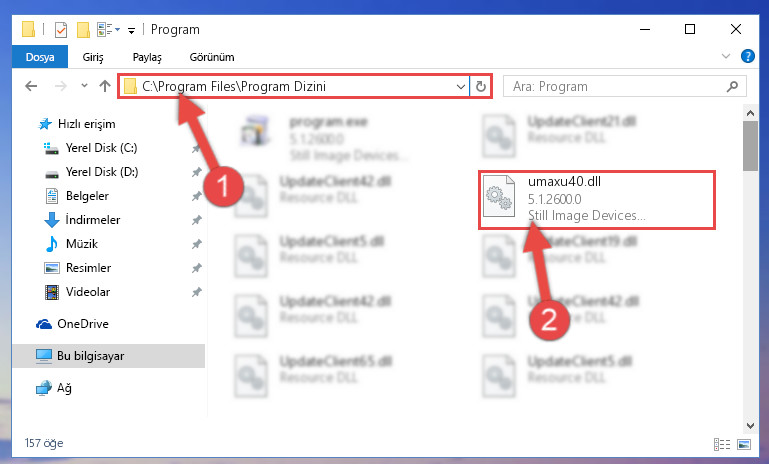Select the umaxu40.dll file
The width and height of the screenshot is (769, 464).
point(597,200)
